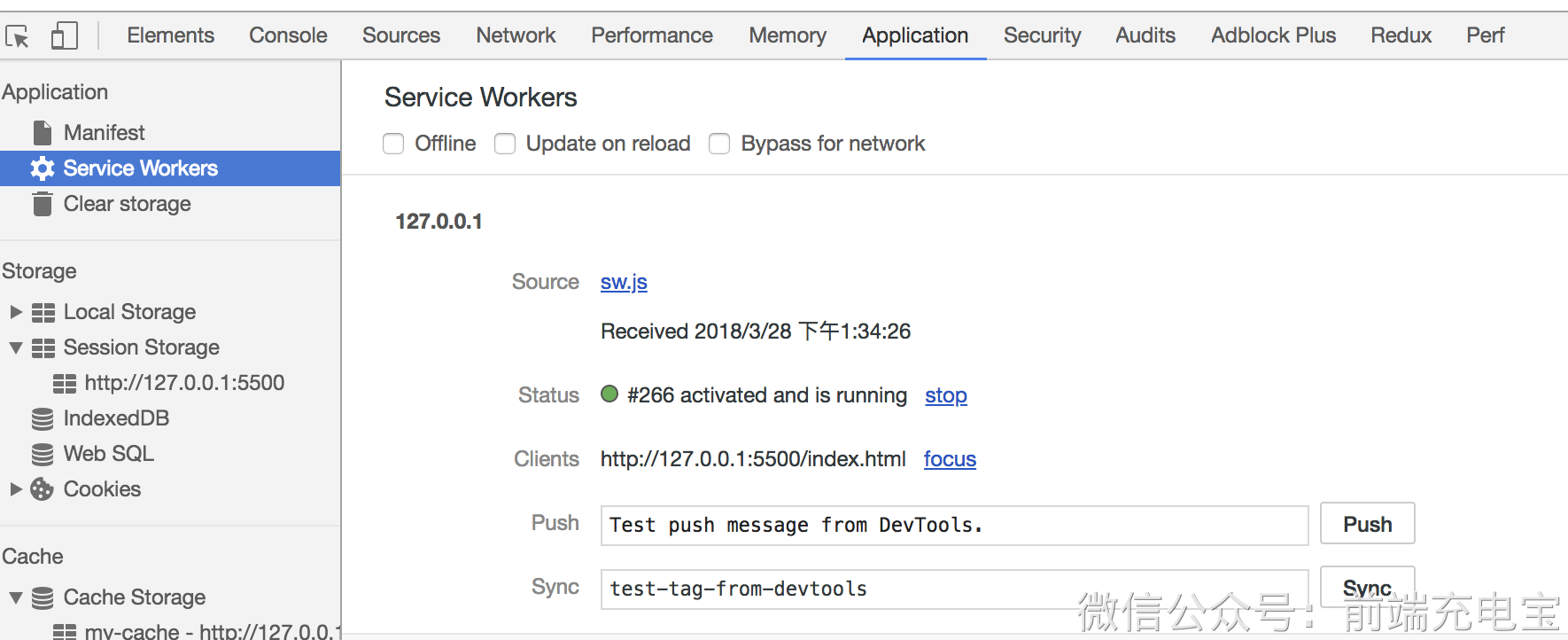Collapse the Cache Storage tree node

coord(16,597)
